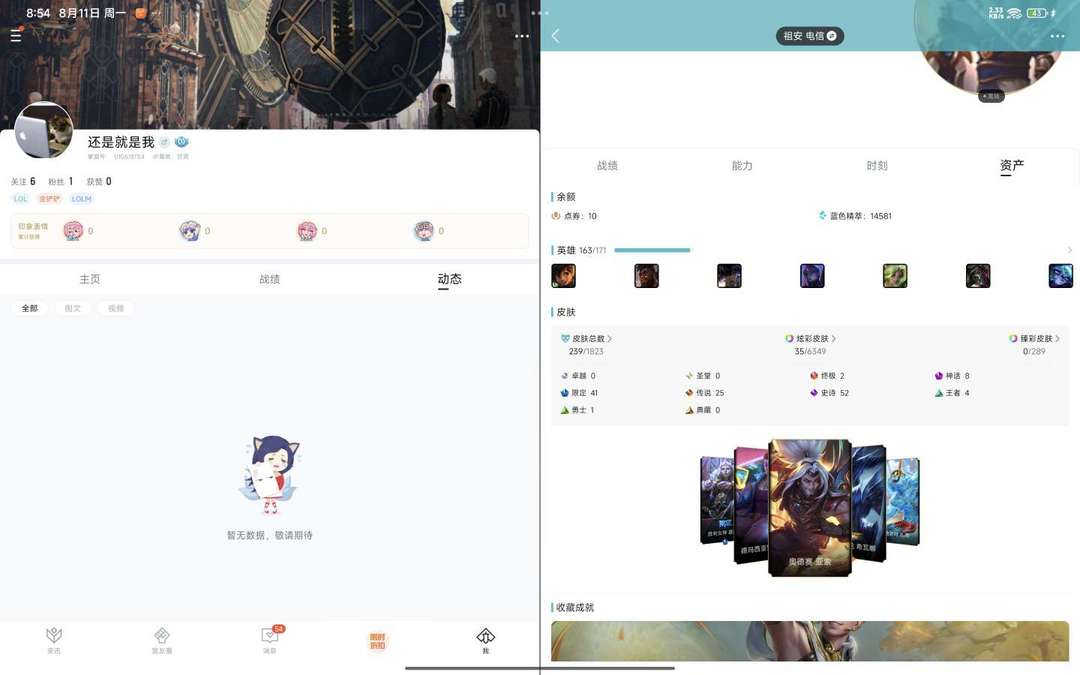Tap the first hero portrait
1080x675 pixels.
[x=563, y=276]
